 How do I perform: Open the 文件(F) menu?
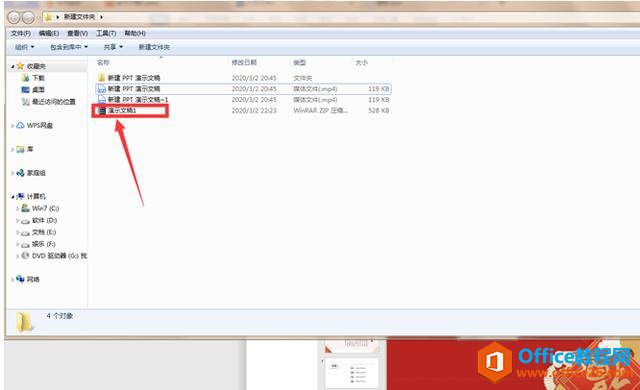(21, 33)
